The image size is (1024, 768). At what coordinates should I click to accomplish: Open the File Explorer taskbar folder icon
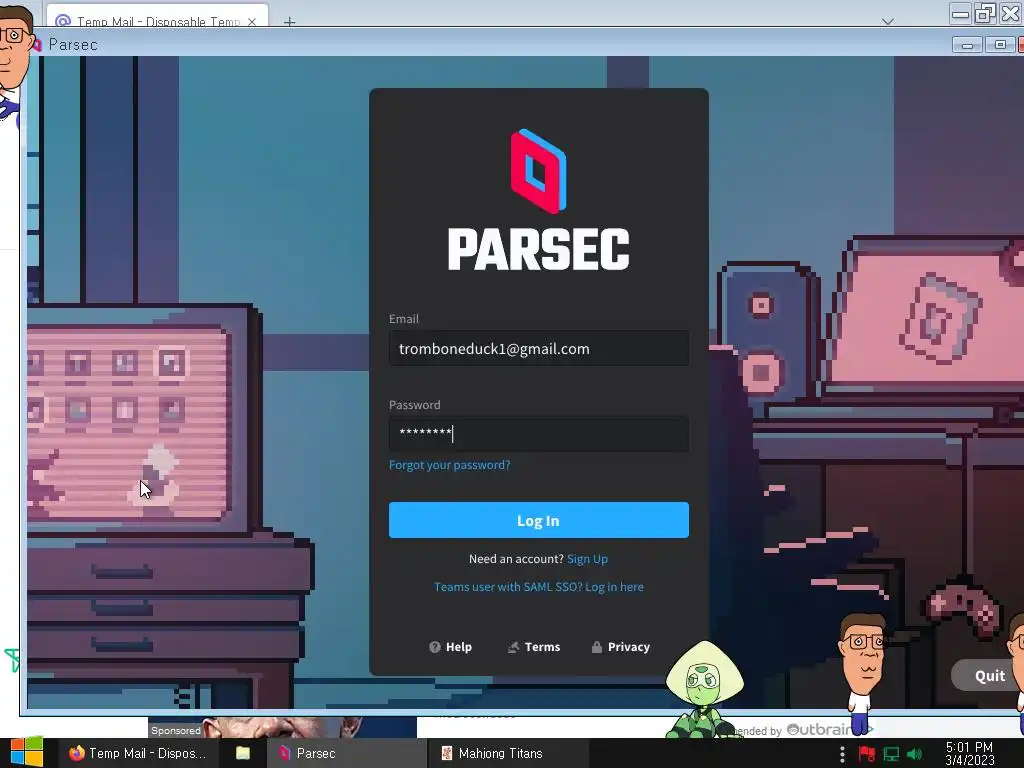(243, 754)
